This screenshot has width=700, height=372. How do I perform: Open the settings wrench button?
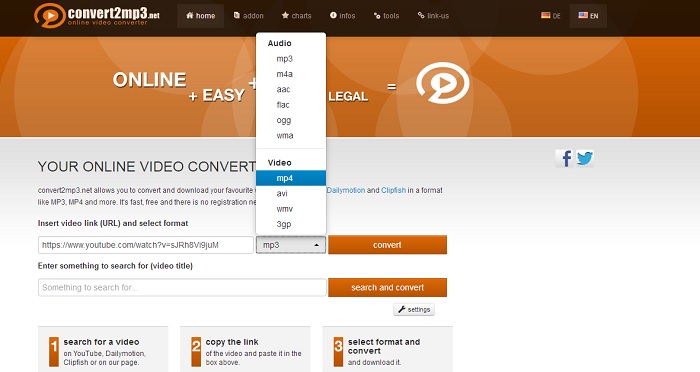coord(414,309)
